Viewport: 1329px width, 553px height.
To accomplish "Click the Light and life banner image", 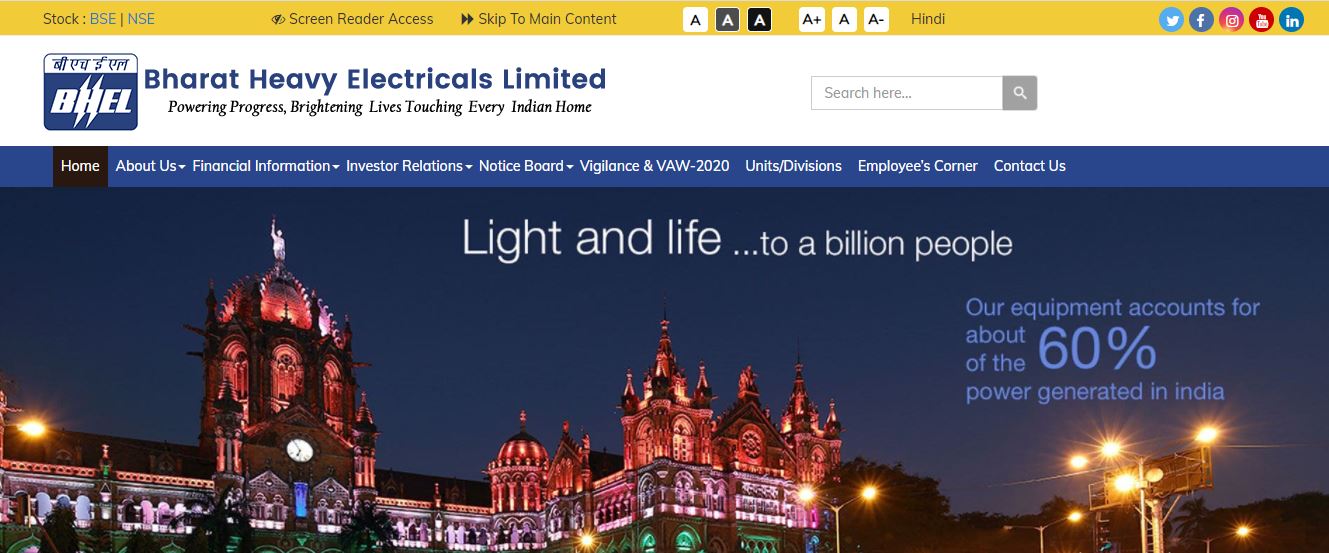I will pos(664,370).
